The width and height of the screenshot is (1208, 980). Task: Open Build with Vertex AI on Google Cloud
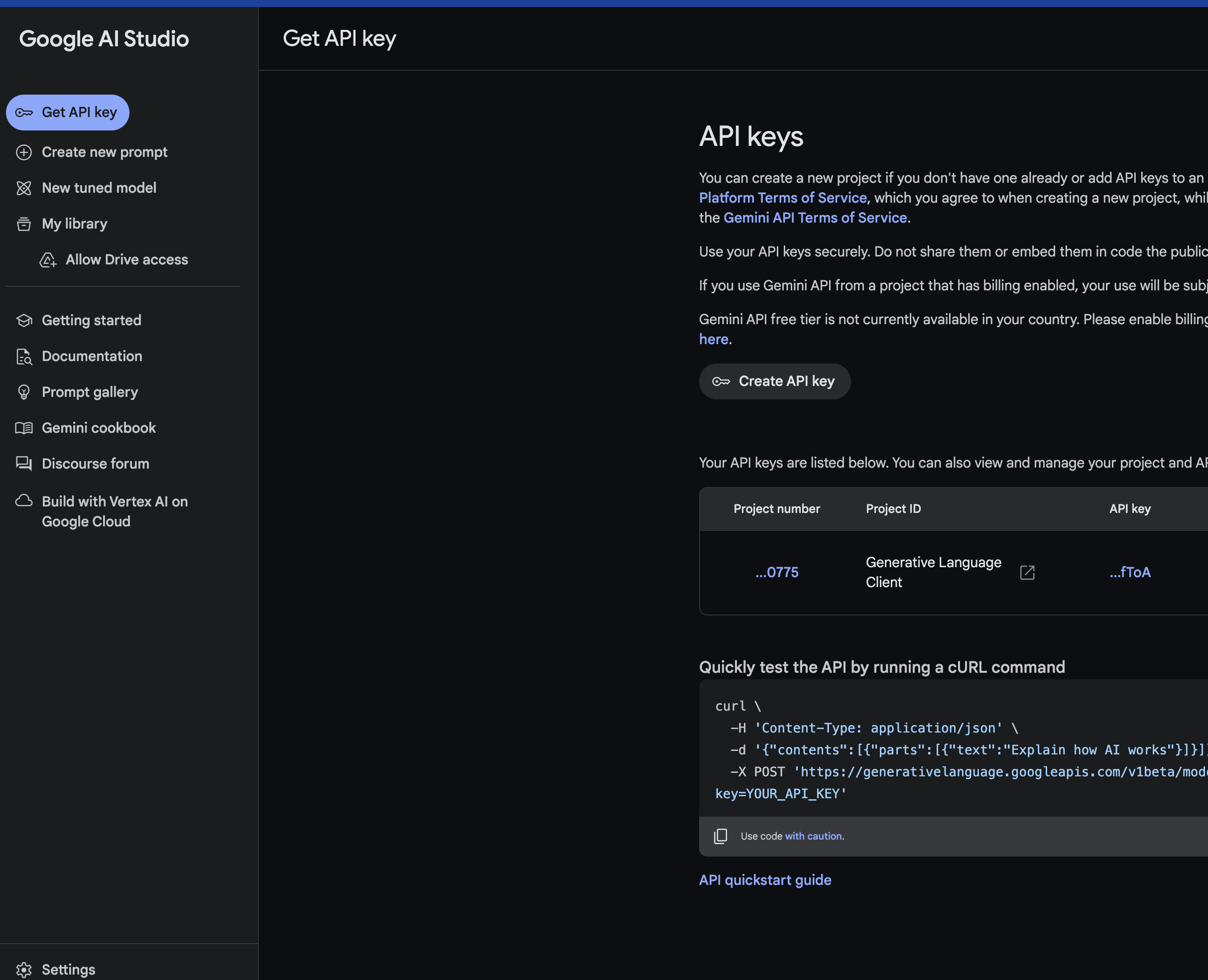115,511
